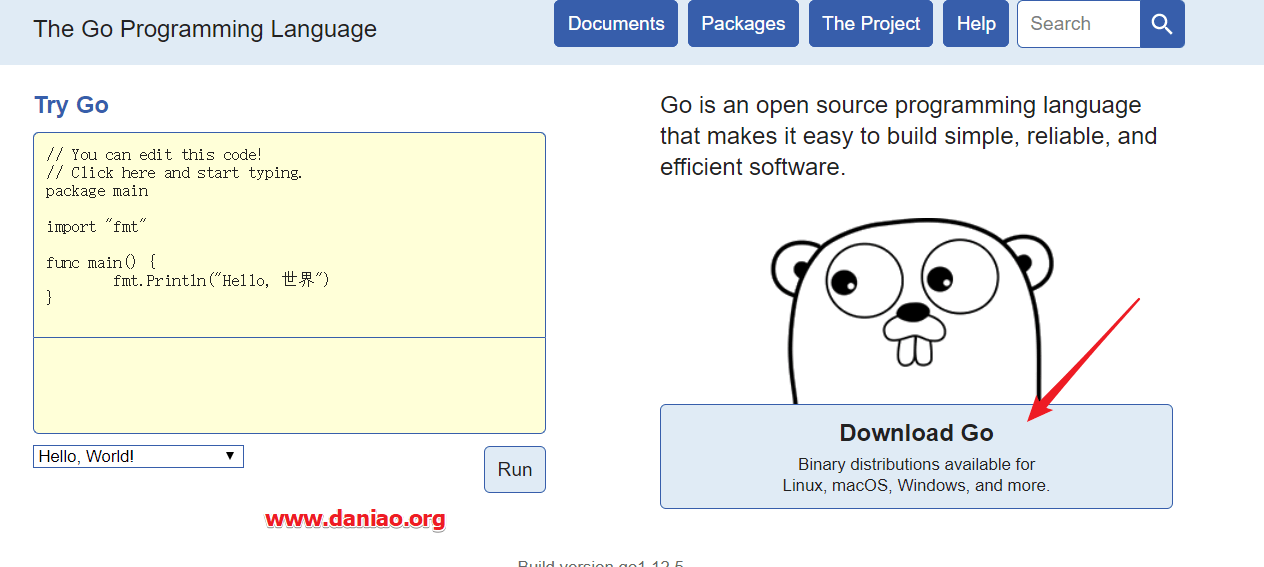Click the Download Go button
Screen dimensions: 1264x567
coord(916,456)
